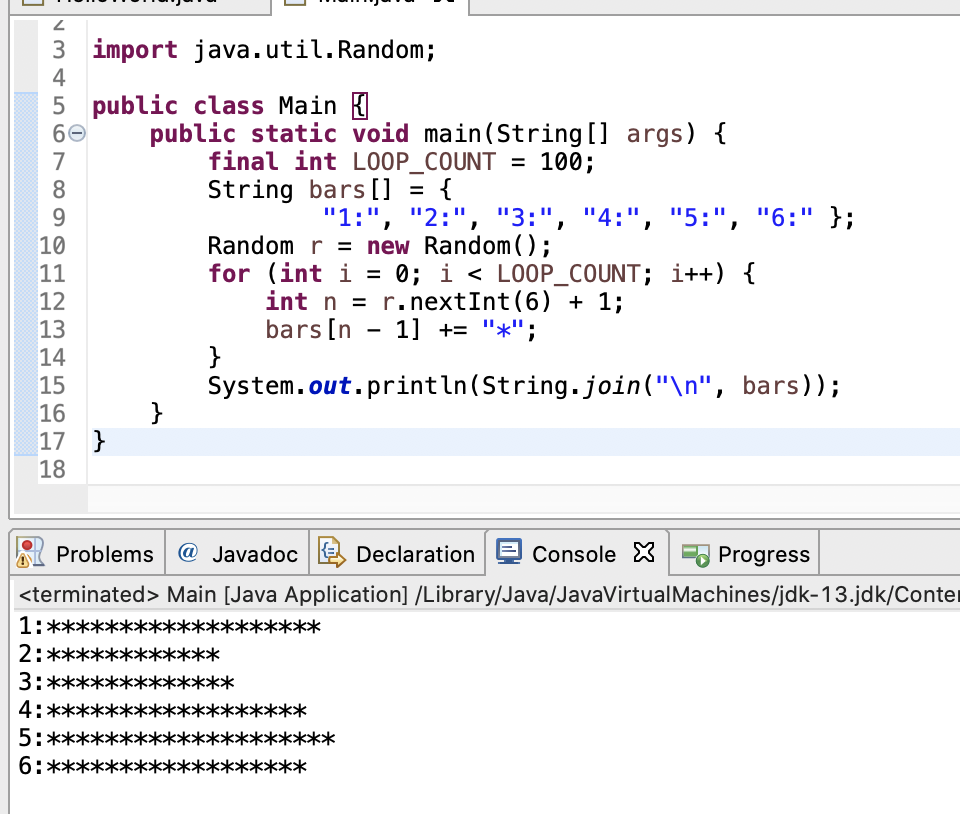Switch to the Progress tab

click(745, 553)
